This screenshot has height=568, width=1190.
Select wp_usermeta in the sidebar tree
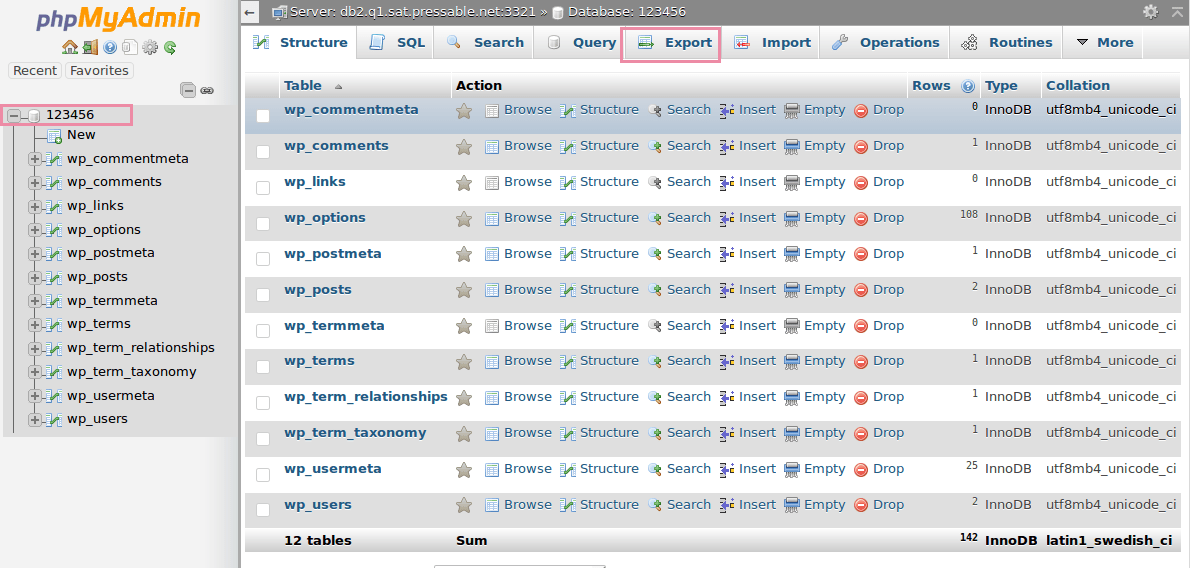tap(111, 396)
